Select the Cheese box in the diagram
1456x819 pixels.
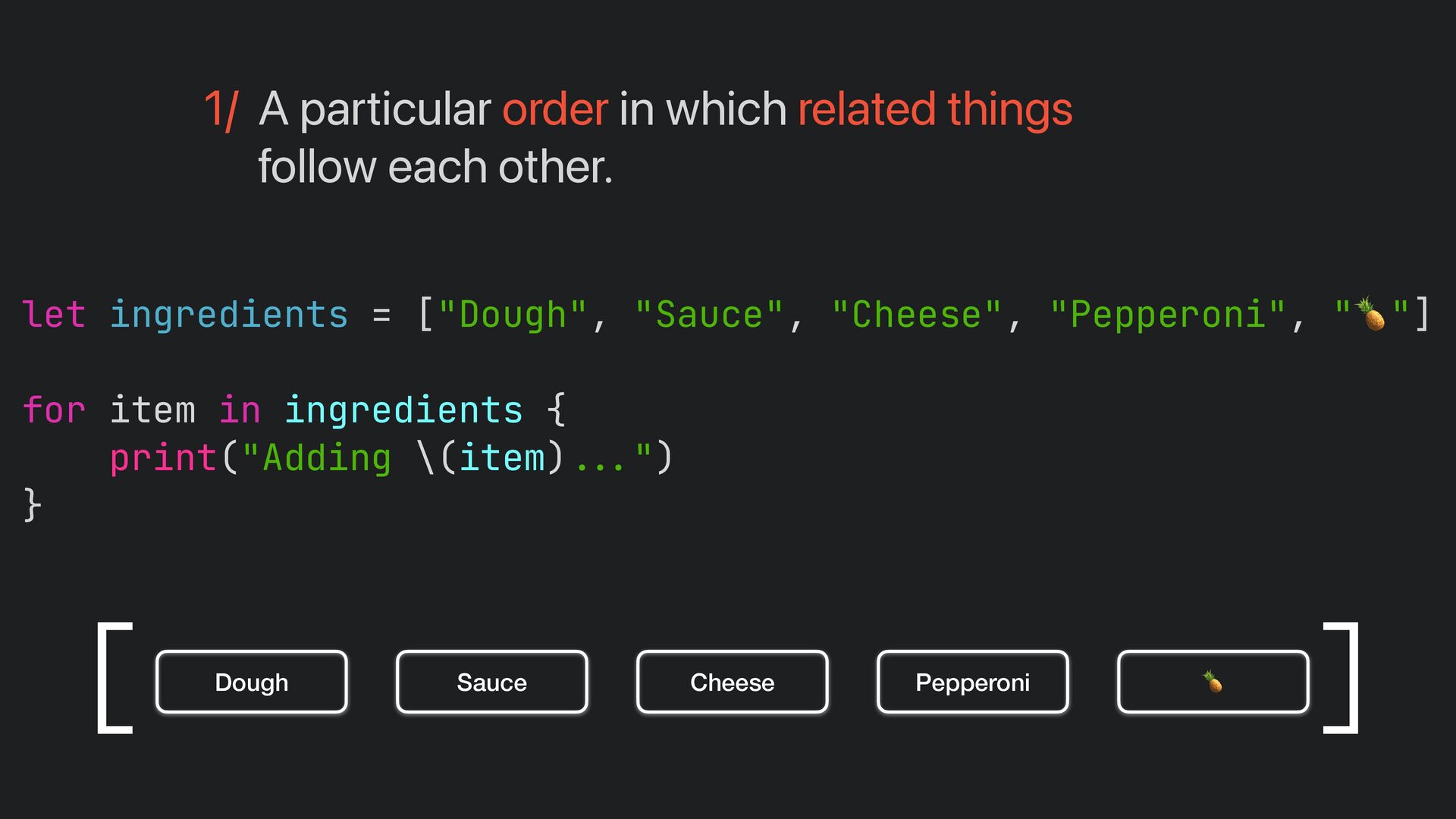tap(732, 682)
